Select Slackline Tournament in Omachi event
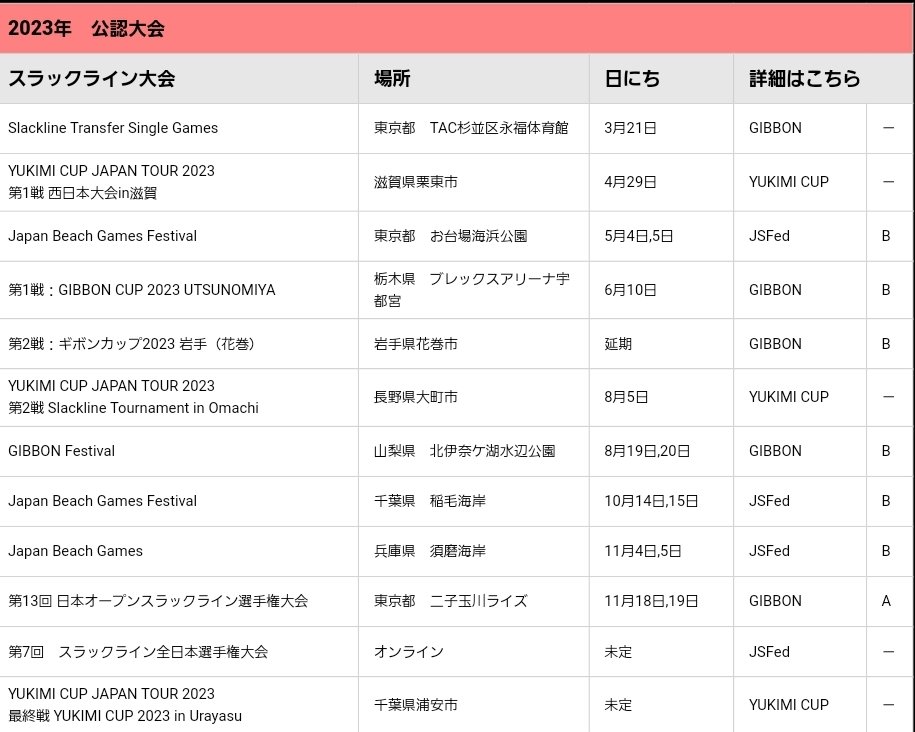This screenshot has height=732, width=915. tap(134, 407)
